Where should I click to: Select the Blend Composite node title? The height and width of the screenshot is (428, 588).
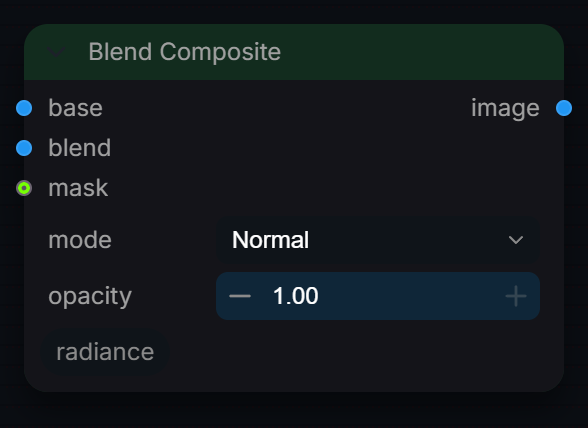(184, 51)
